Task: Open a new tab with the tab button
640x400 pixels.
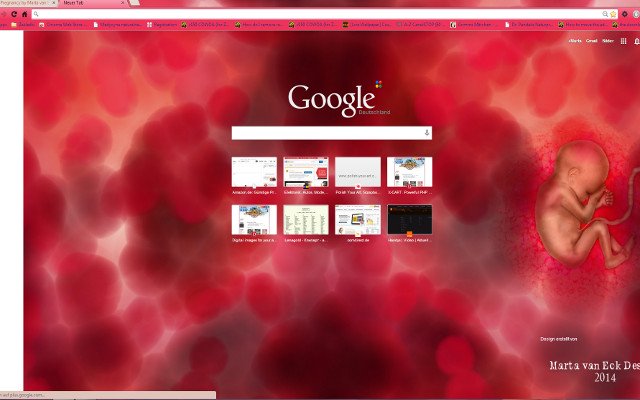Action: coord(134,3)
